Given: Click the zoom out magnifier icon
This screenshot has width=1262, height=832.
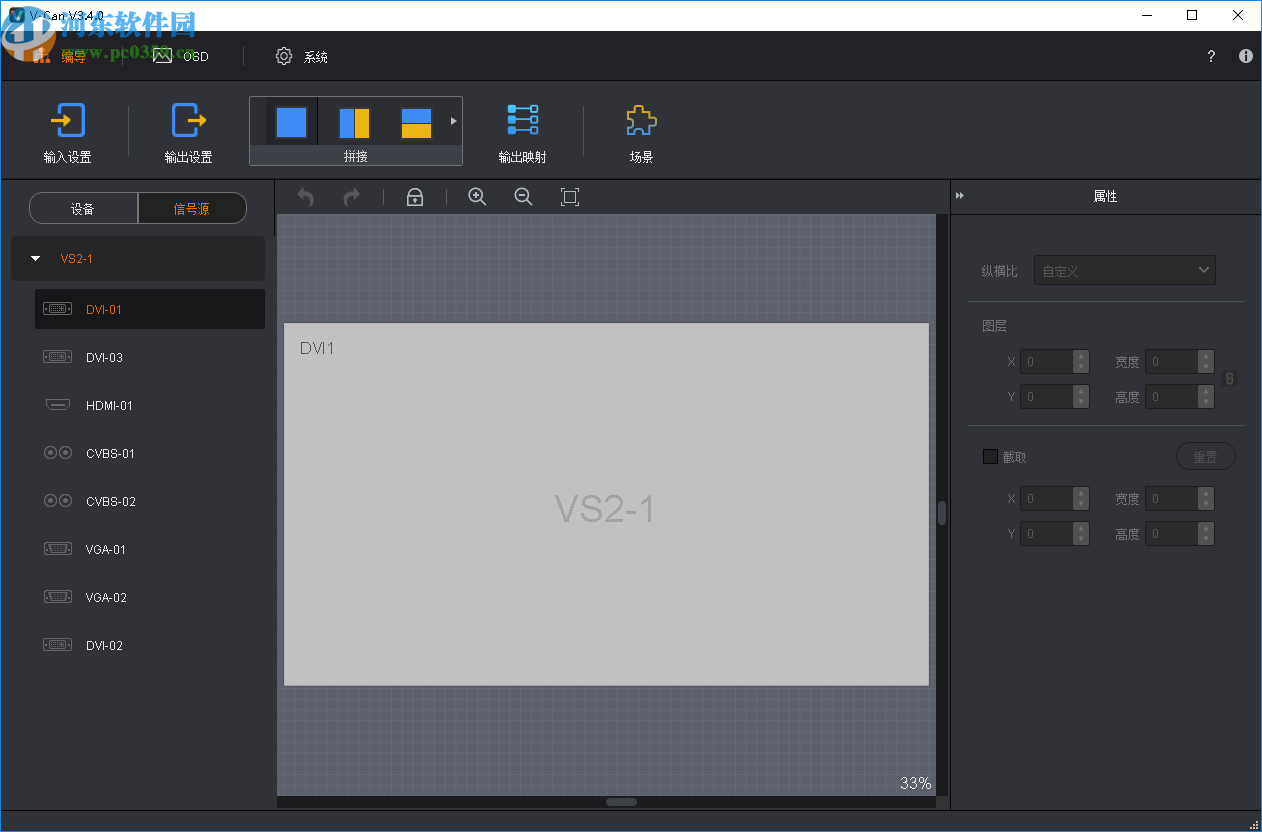Looking at the screenshot, I should tap(523, 197).
